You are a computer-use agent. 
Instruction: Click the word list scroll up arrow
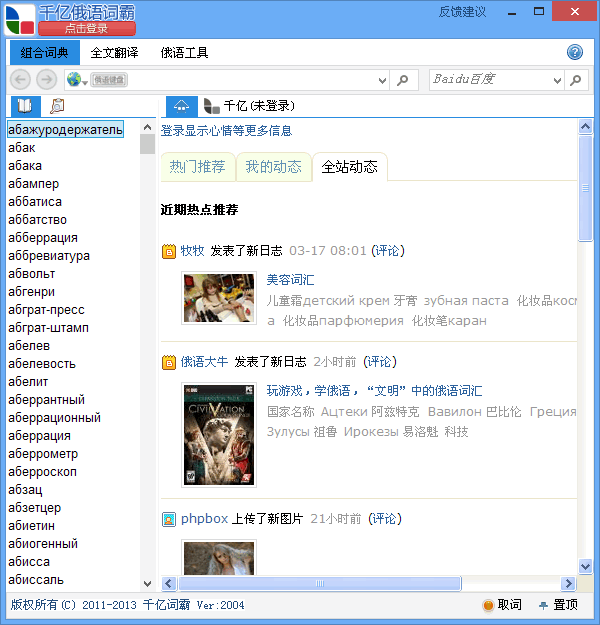tap(148, 127)
